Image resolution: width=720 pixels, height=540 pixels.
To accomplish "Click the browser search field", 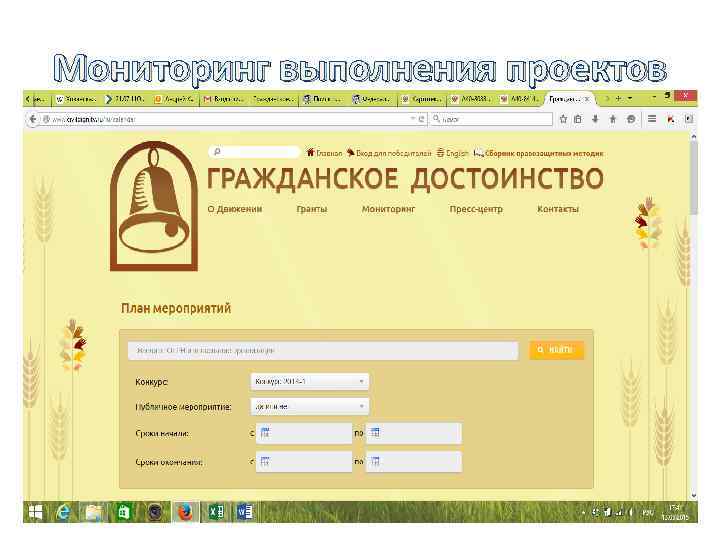I will (x=491, y=119).
